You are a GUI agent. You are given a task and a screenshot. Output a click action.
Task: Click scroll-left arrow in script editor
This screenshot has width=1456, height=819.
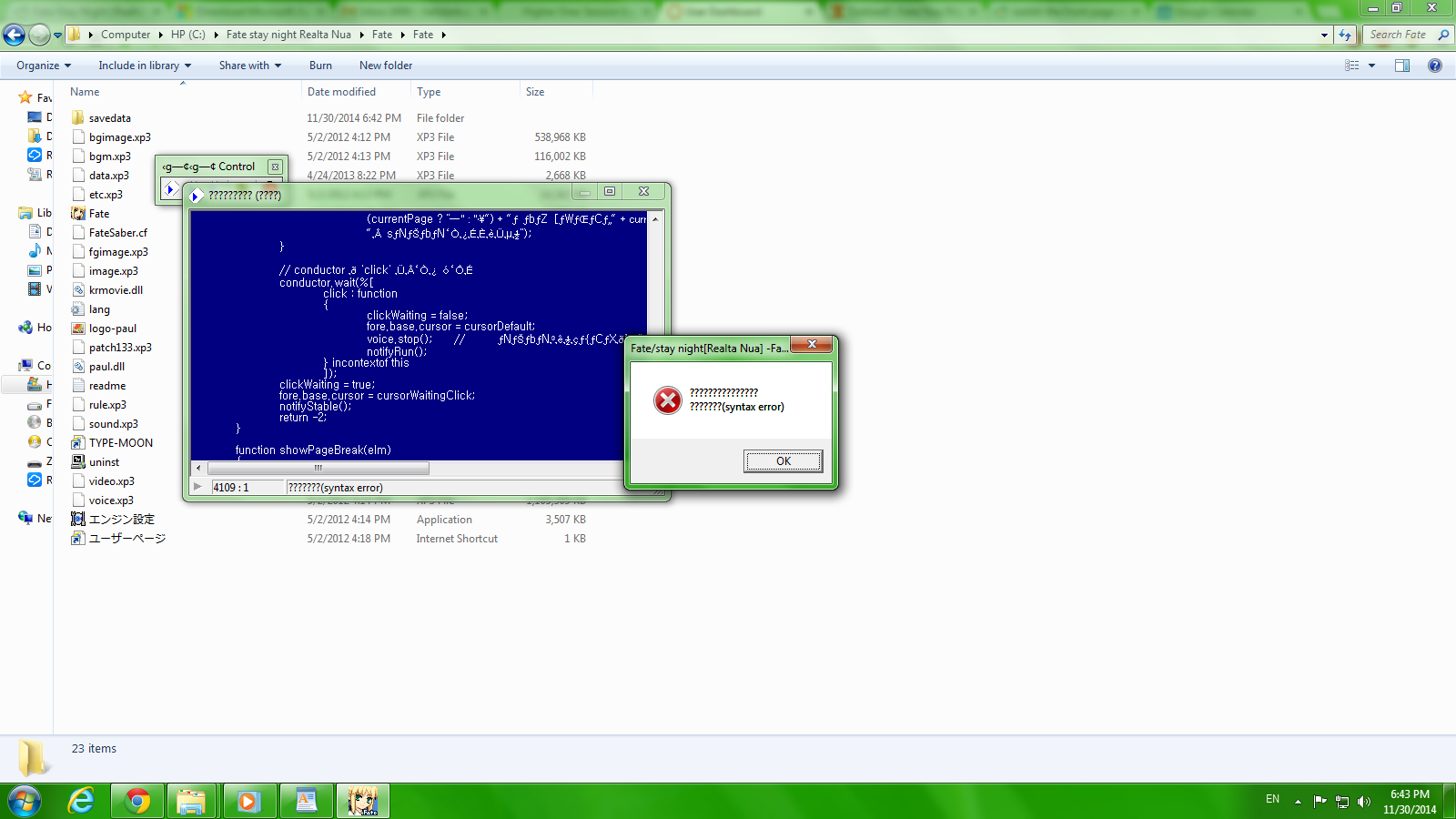pos(199,468)
